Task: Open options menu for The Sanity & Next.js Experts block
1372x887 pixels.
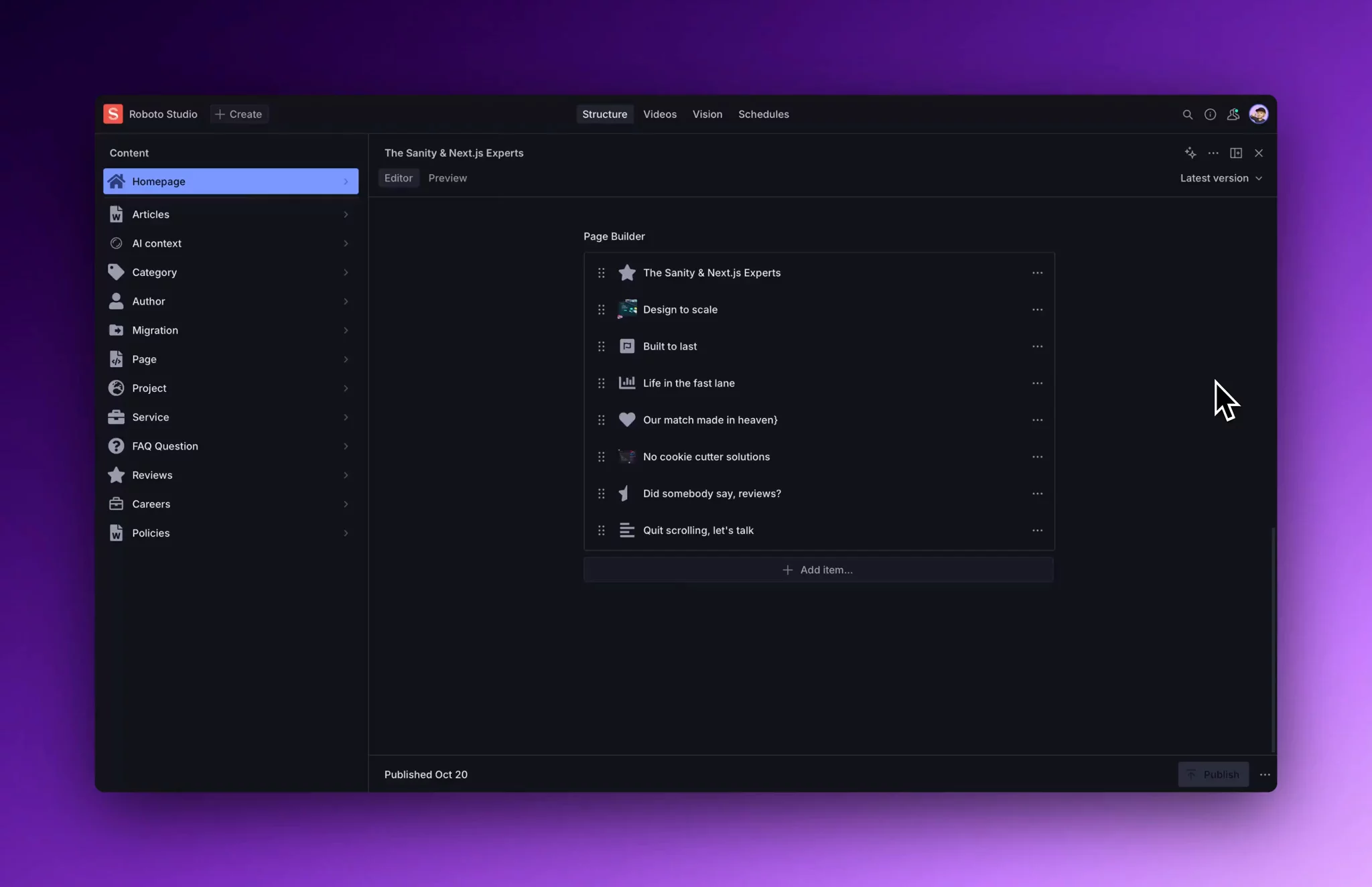Action: (x=1037, y=273)
